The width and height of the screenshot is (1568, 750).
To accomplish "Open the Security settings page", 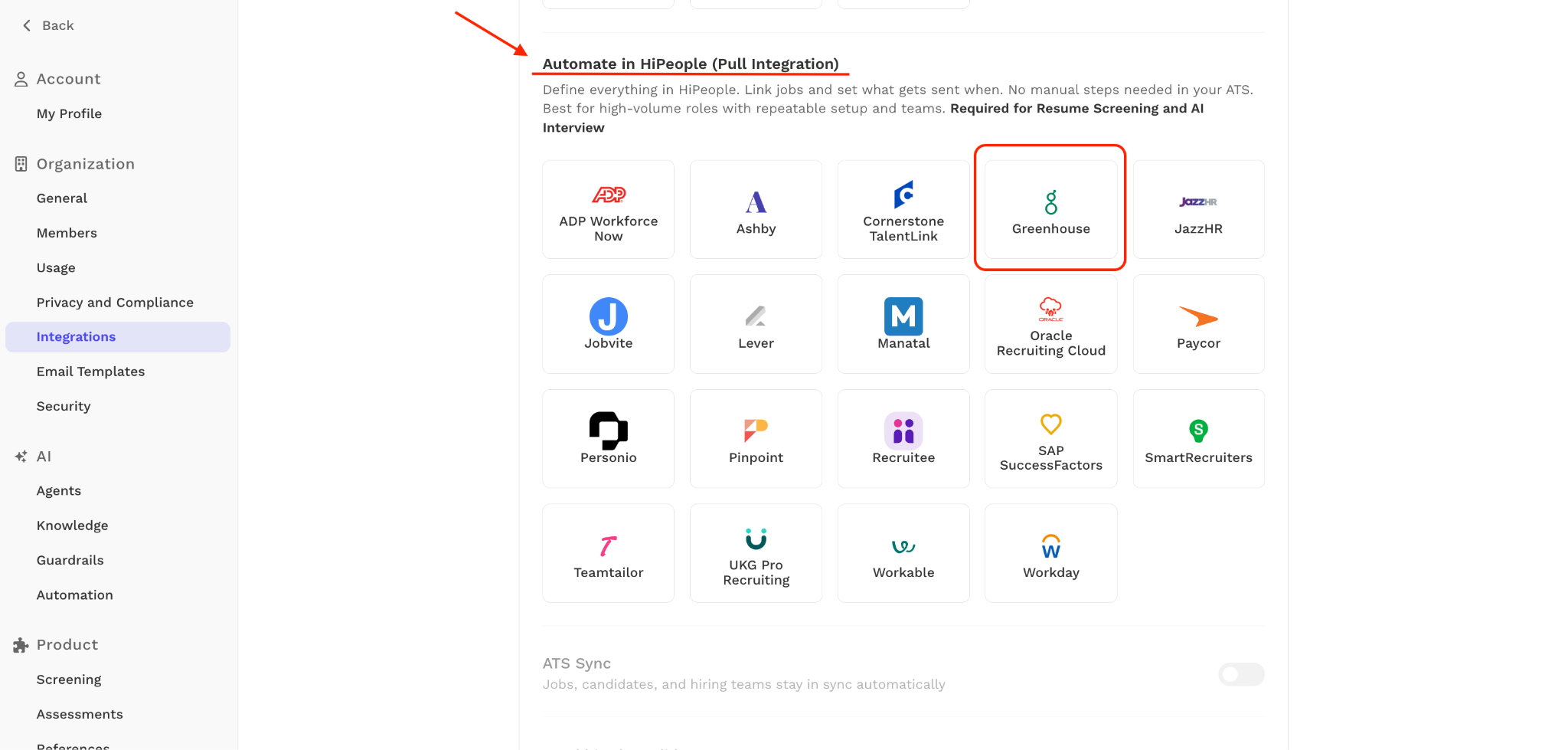I will click(64, 407).
